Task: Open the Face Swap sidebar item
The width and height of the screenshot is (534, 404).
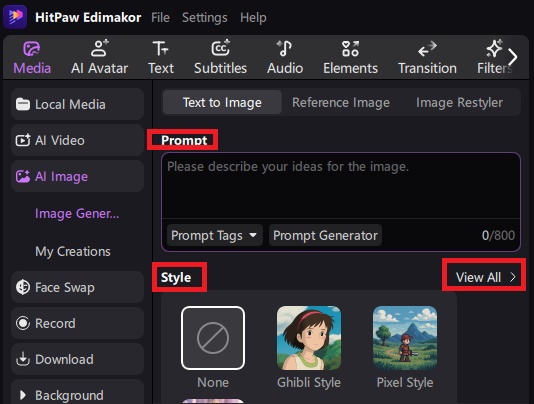Action: point(77,287)
